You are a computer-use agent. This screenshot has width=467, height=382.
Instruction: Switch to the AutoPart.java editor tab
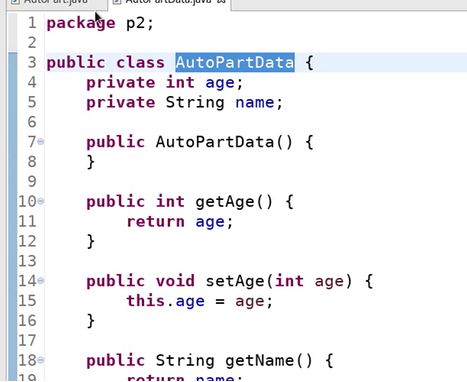tap(55, 2)
